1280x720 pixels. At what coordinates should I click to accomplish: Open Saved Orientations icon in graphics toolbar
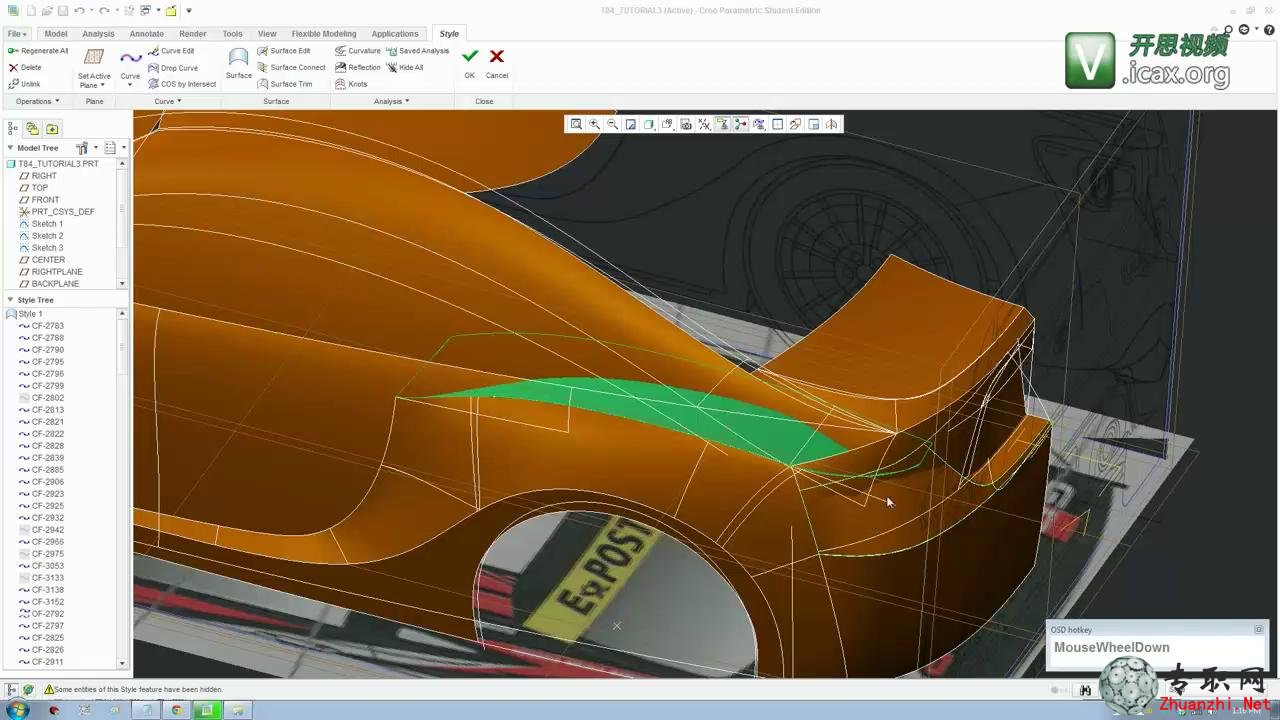[x=667, y=124]
